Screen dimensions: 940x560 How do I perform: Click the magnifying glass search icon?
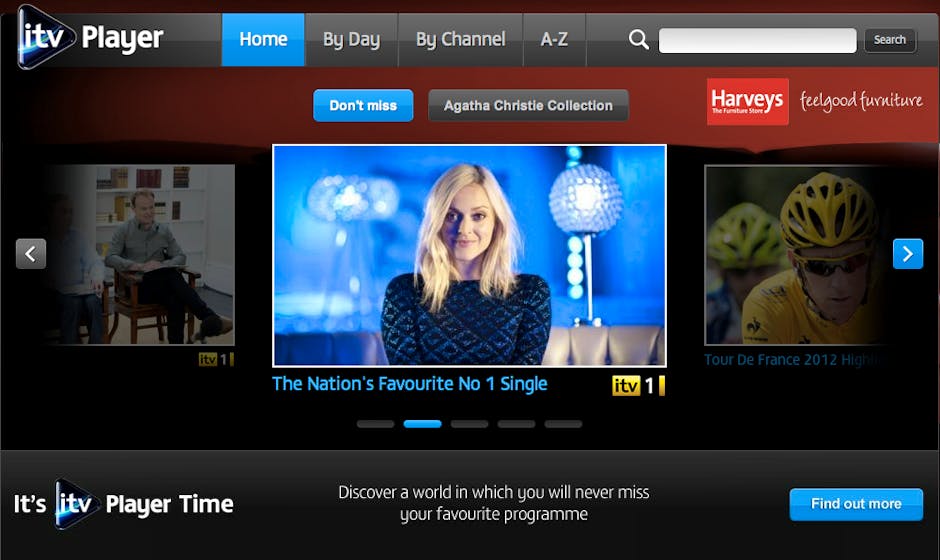click(x=638, y=40)
